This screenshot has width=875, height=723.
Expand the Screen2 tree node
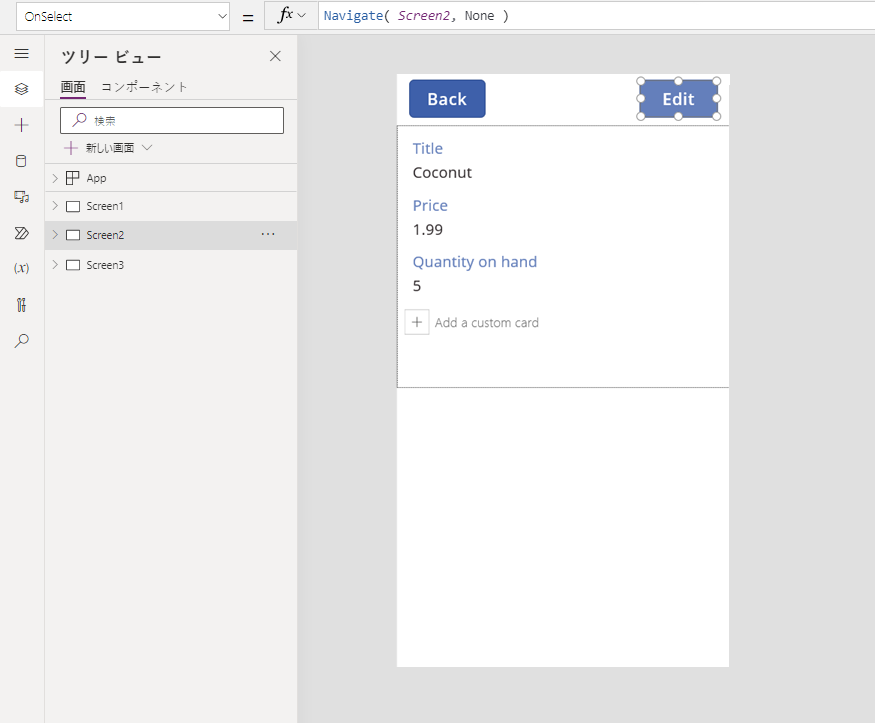click(55, 235)
